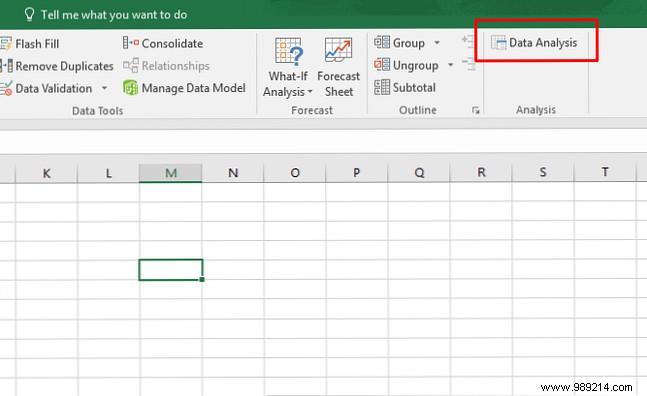Viewport: 647px width, 396px height.
Task: Click the Remove Duplicates icon
Action: click(7, 66)
